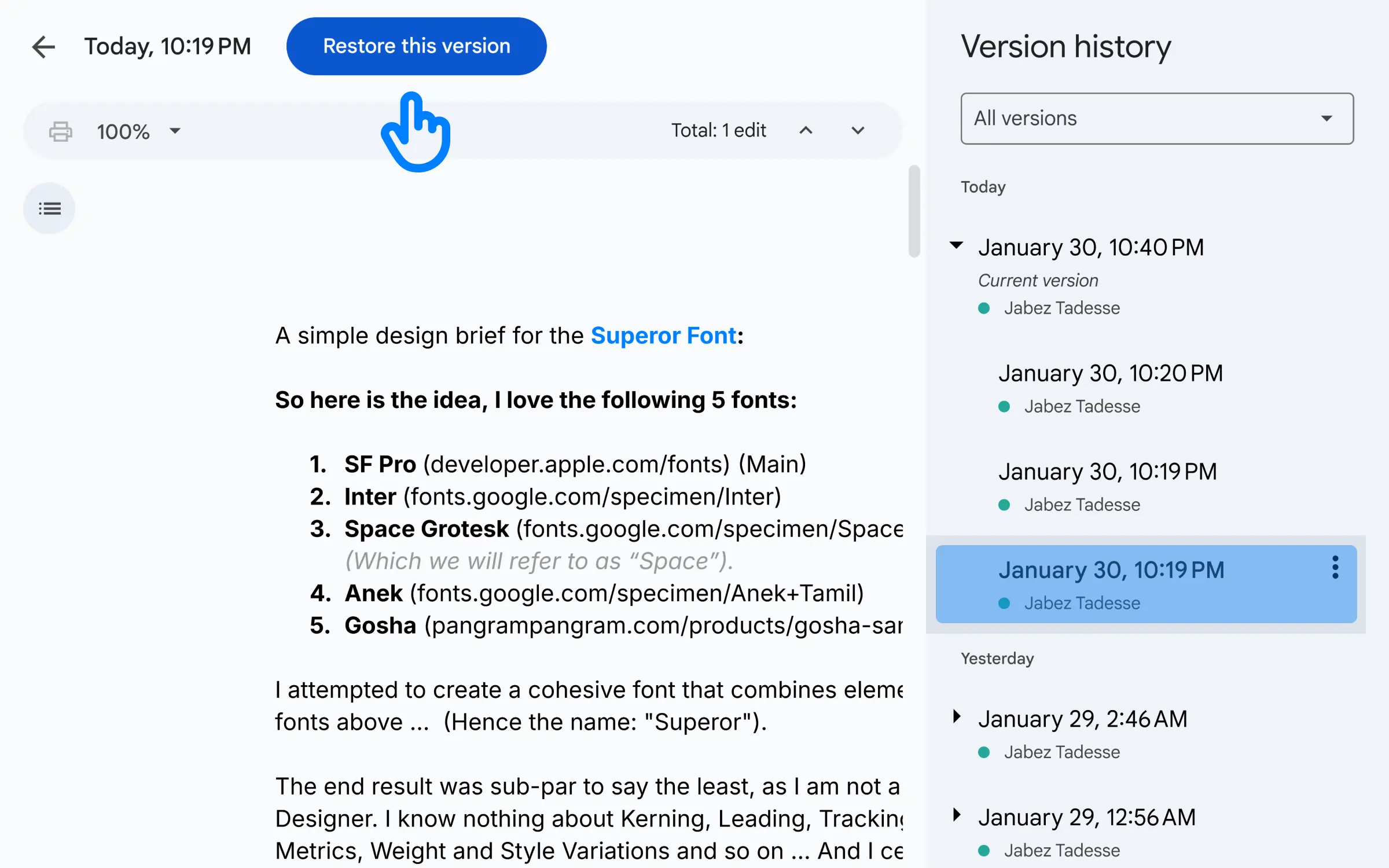Click the back arrow navigation icon
The image size is (1389, 868).
pyautogui.click(x=41, y=46)
